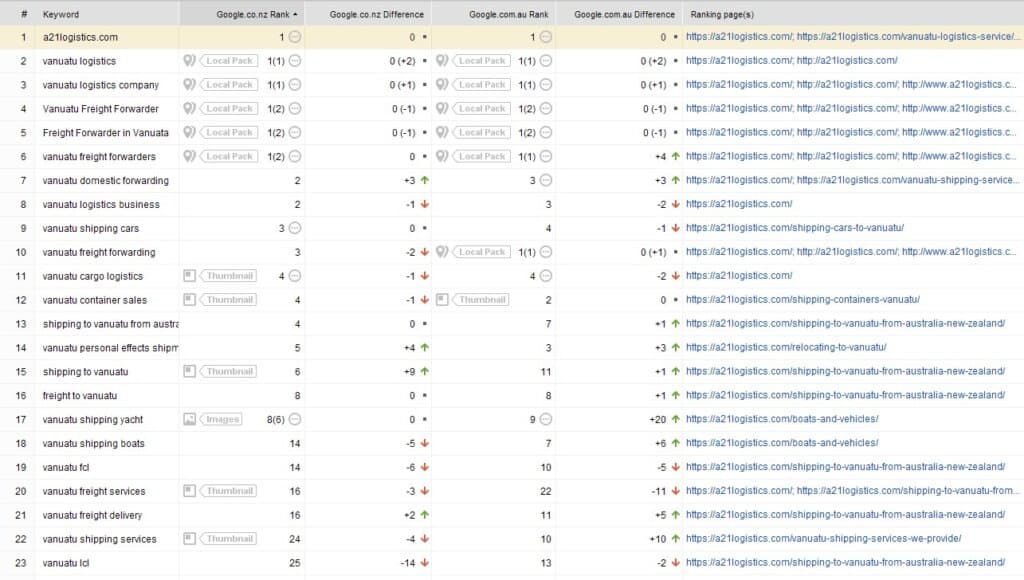The image size is (1024, 580).
Task: Click co.nz rank '25' for vanuatu lcl
Action: 295,562
